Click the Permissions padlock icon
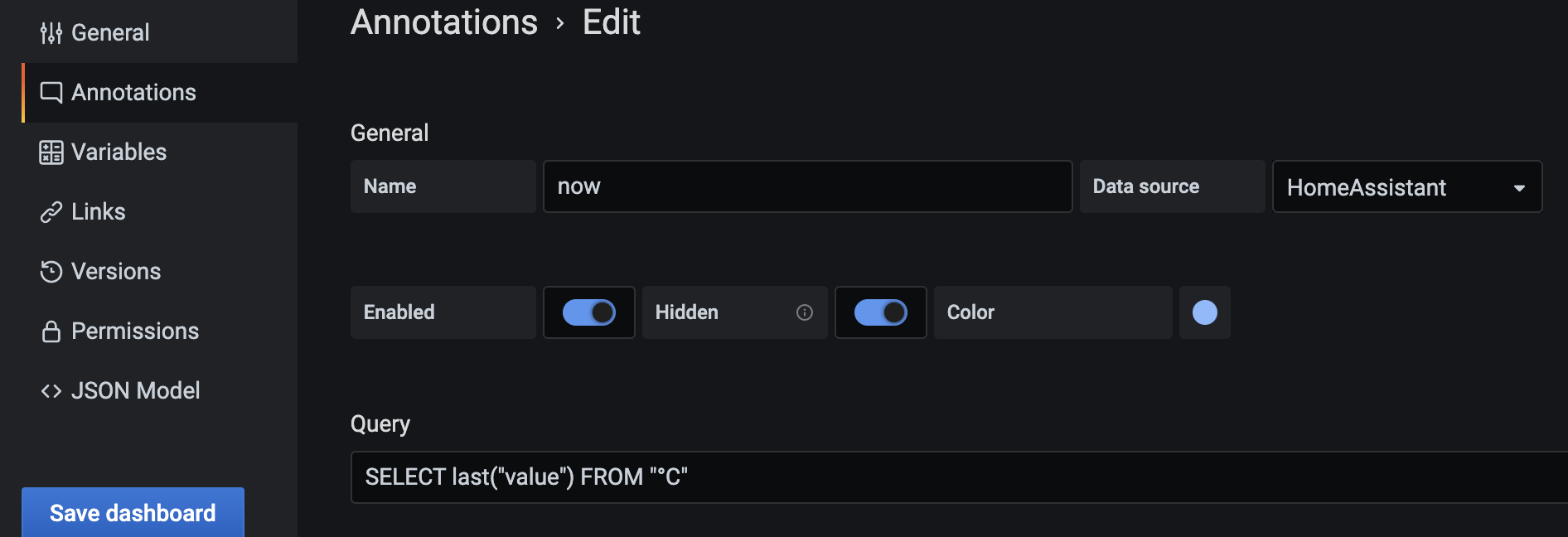This screenshot has height=537, width=1568. (51, 331)
